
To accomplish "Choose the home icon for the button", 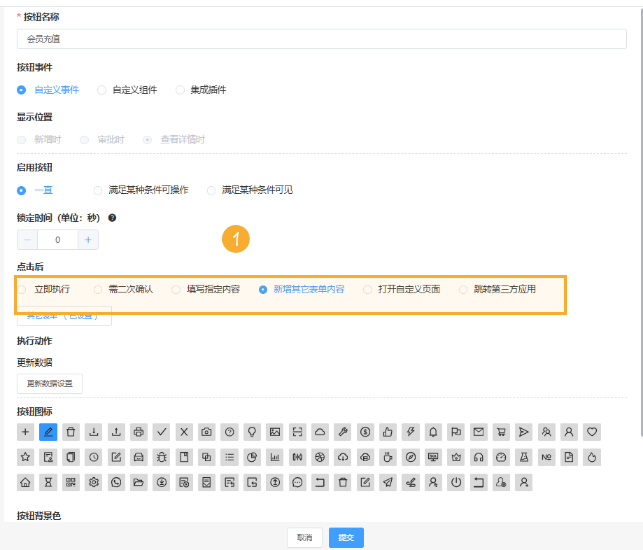I will [x=26, y=482].
